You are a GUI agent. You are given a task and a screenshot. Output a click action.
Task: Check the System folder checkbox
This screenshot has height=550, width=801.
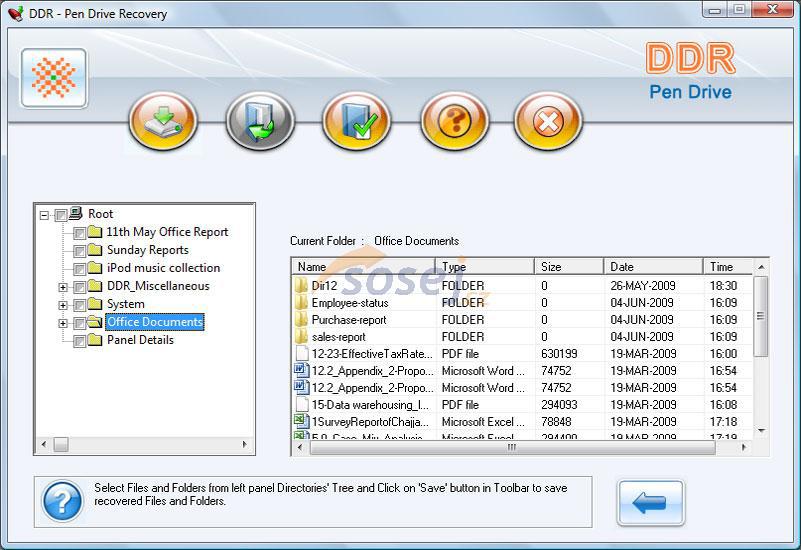[79, 305]
